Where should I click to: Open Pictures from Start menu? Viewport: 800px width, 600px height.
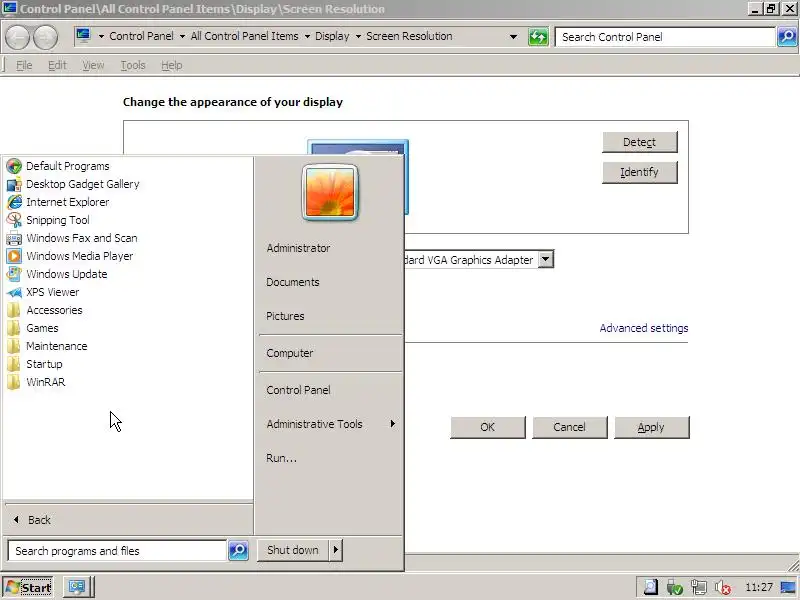(x=285, y=316)
